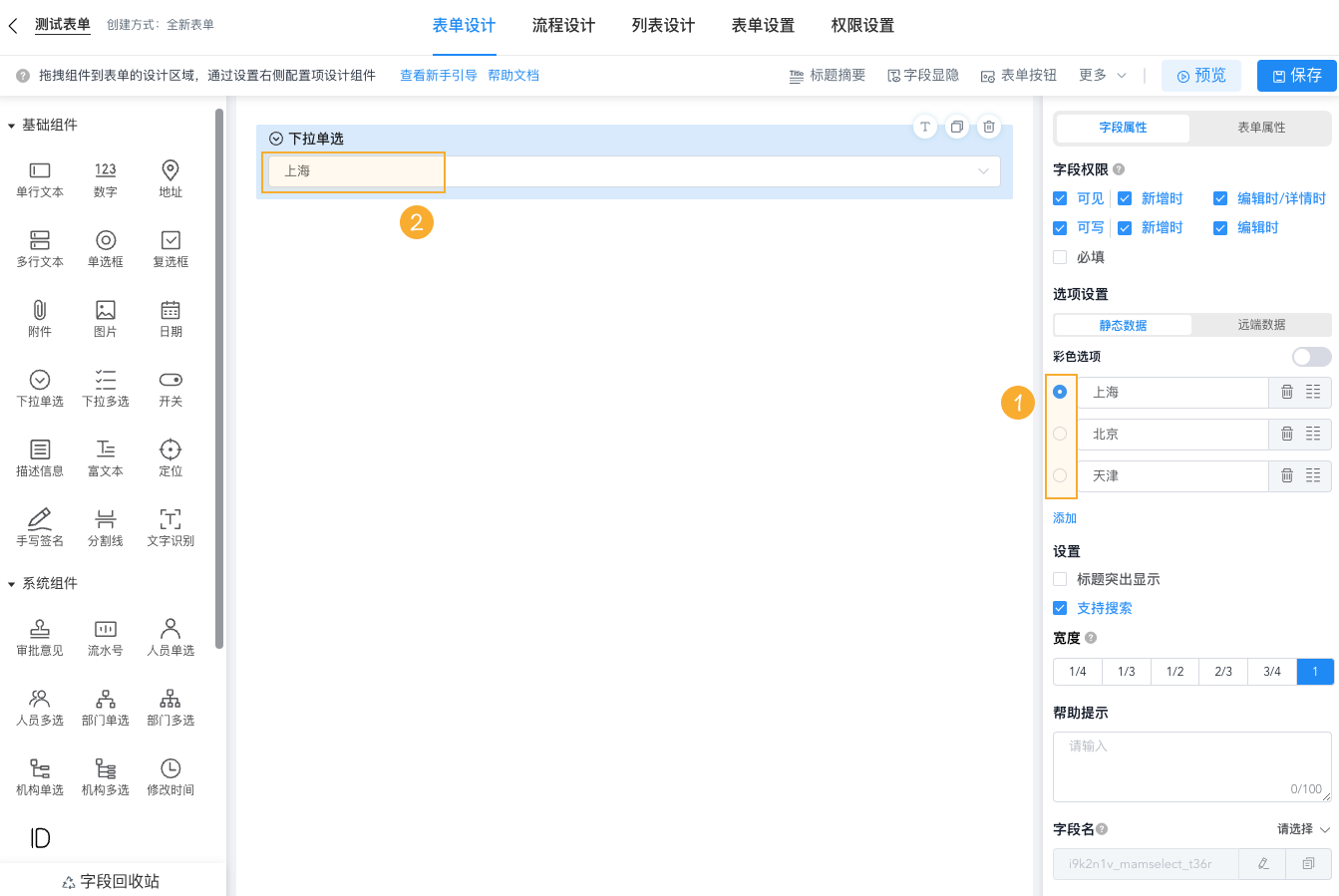Select the 单行文本 (single-line text) component
Viewport: 1339px width, 896px height.
39,180
